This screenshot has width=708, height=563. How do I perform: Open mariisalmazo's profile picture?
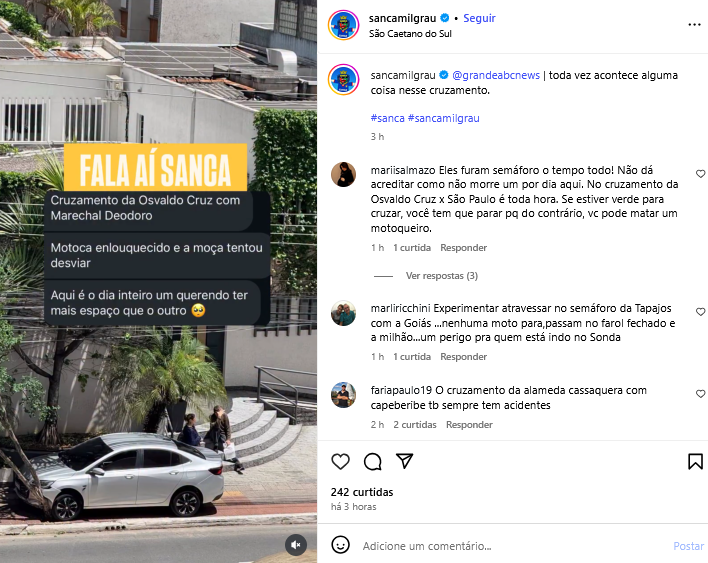point(344,174)
